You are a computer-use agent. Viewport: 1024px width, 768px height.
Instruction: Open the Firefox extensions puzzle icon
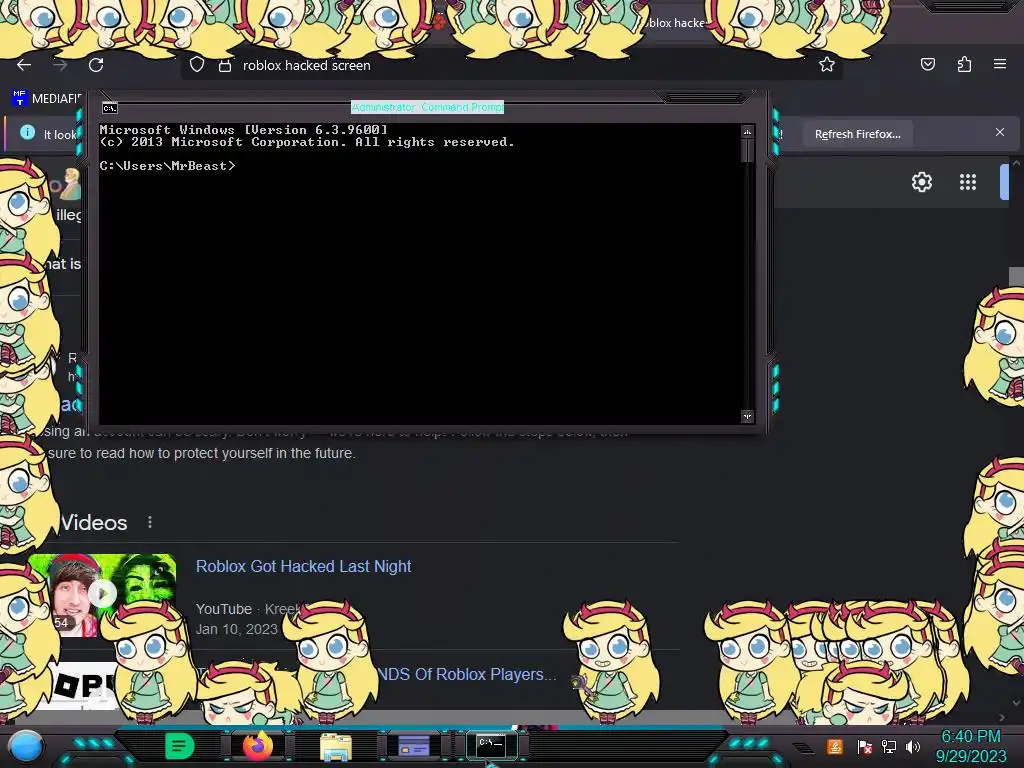coord(964,64)
